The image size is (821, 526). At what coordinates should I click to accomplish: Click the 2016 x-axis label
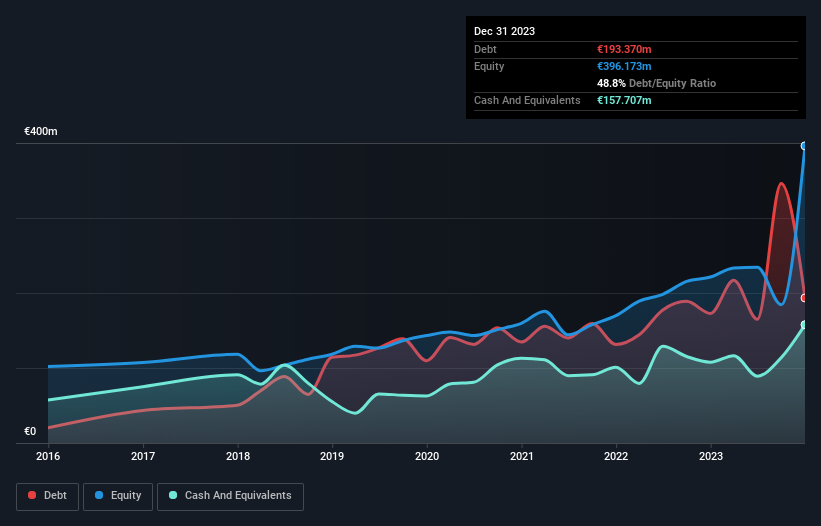coord(48,456)
